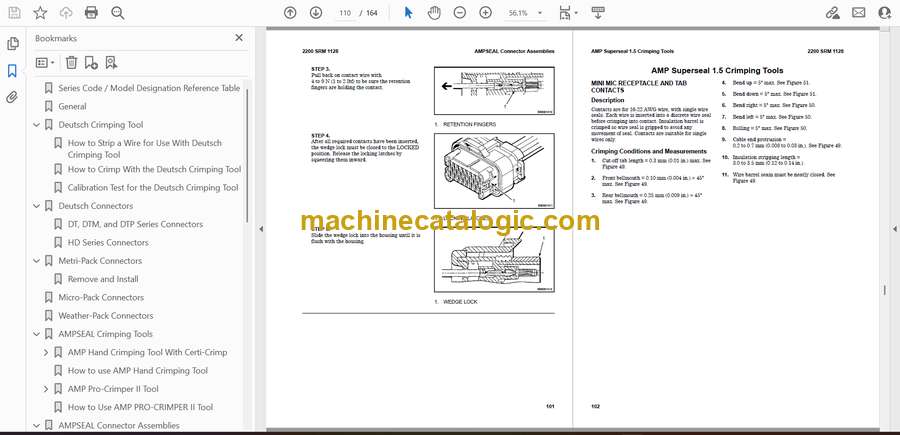Image resolution: width=900 pixels, height=435 pixels.
Task: Open DT, DTM, and DTP Series Connectors bookmark
Action: pyautogui.click(x=135, y=224)
